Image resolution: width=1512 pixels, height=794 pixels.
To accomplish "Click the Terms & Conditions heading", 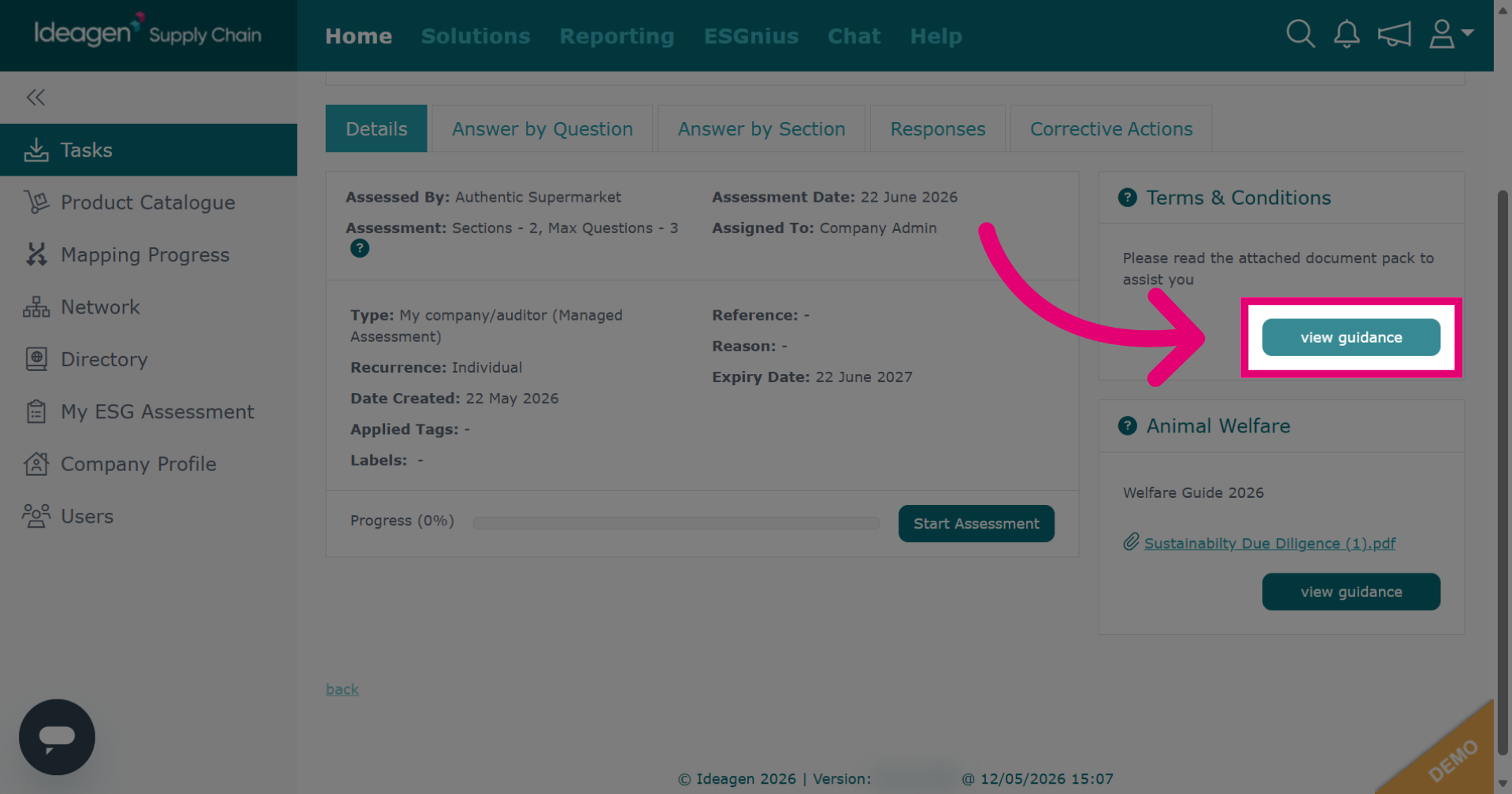I will click(1238, 198).
